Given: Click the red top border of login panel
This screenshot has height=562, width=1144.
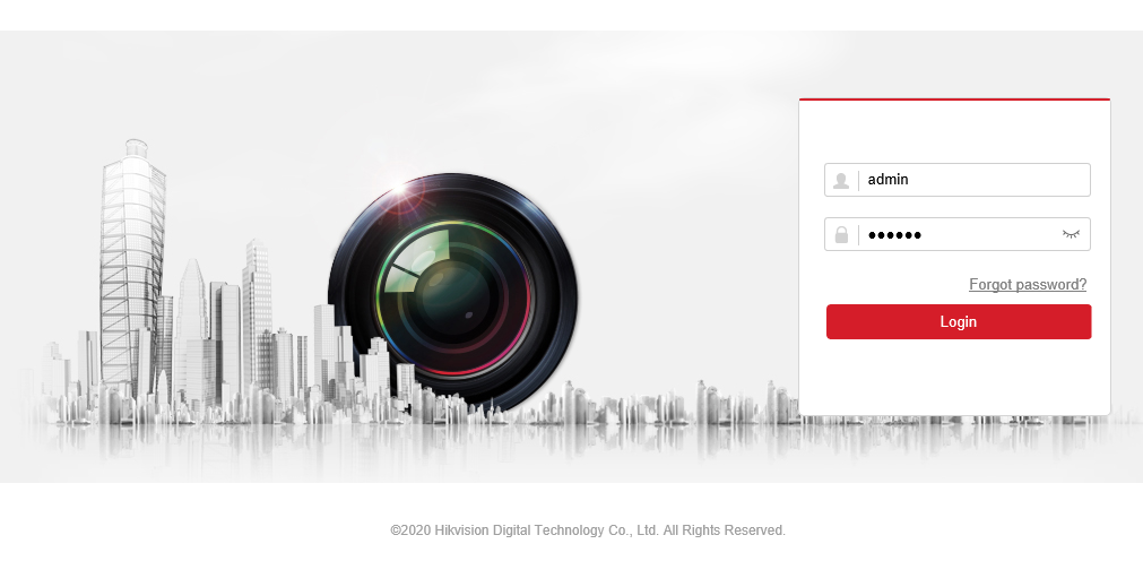Looking at the screenshot, I should click(954, 99).
